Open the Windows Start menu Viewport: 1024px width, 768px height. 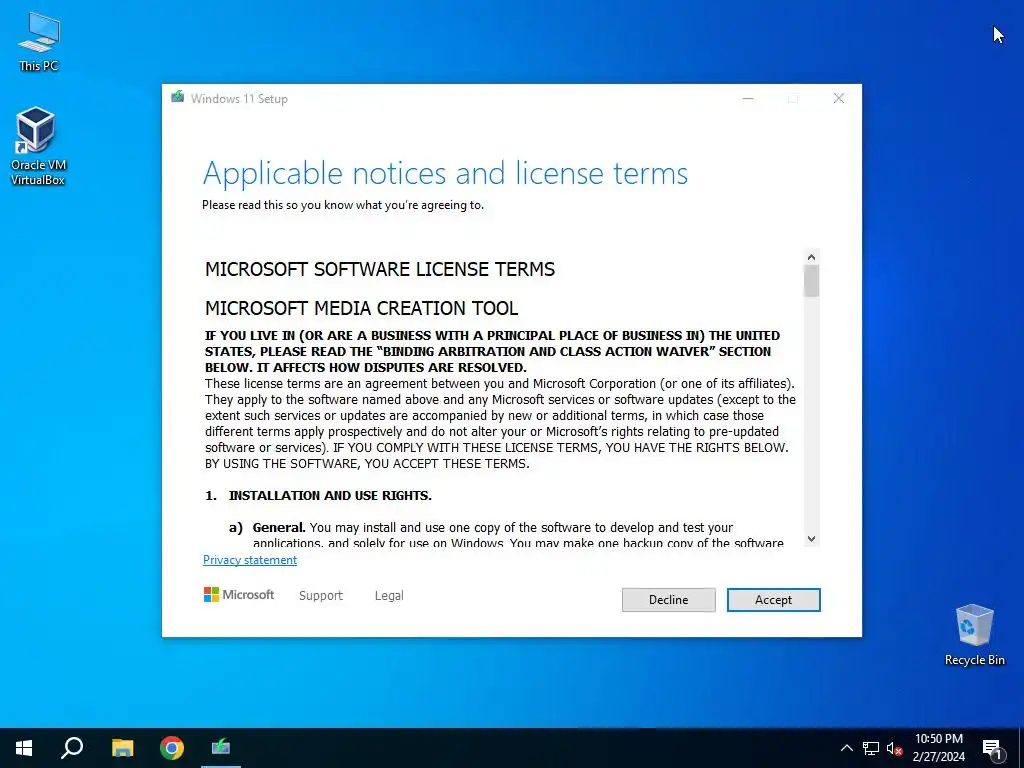[x=24, y=748]
